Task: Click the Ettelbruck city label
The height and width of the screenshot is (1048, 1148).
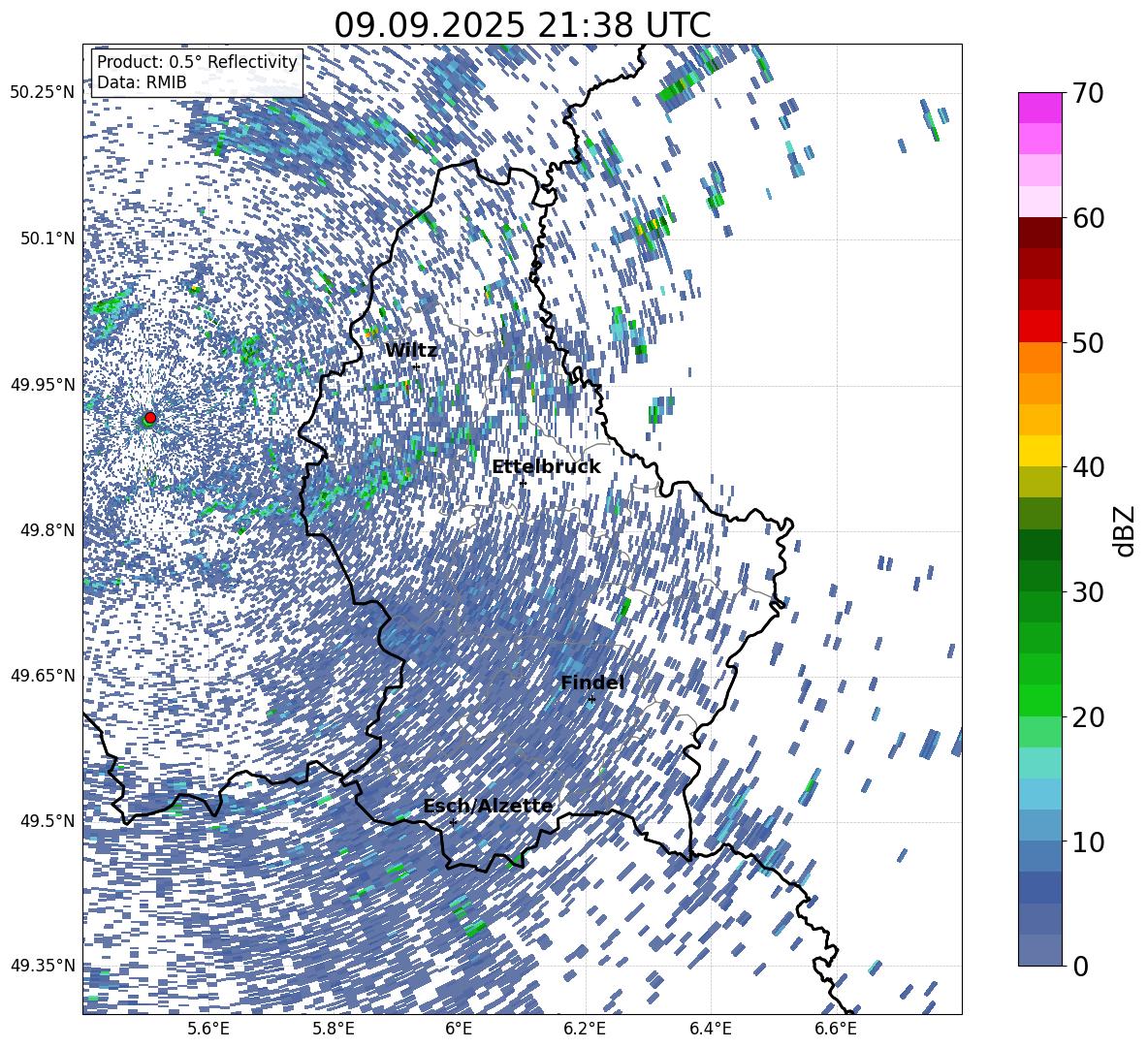Action: 546,467
